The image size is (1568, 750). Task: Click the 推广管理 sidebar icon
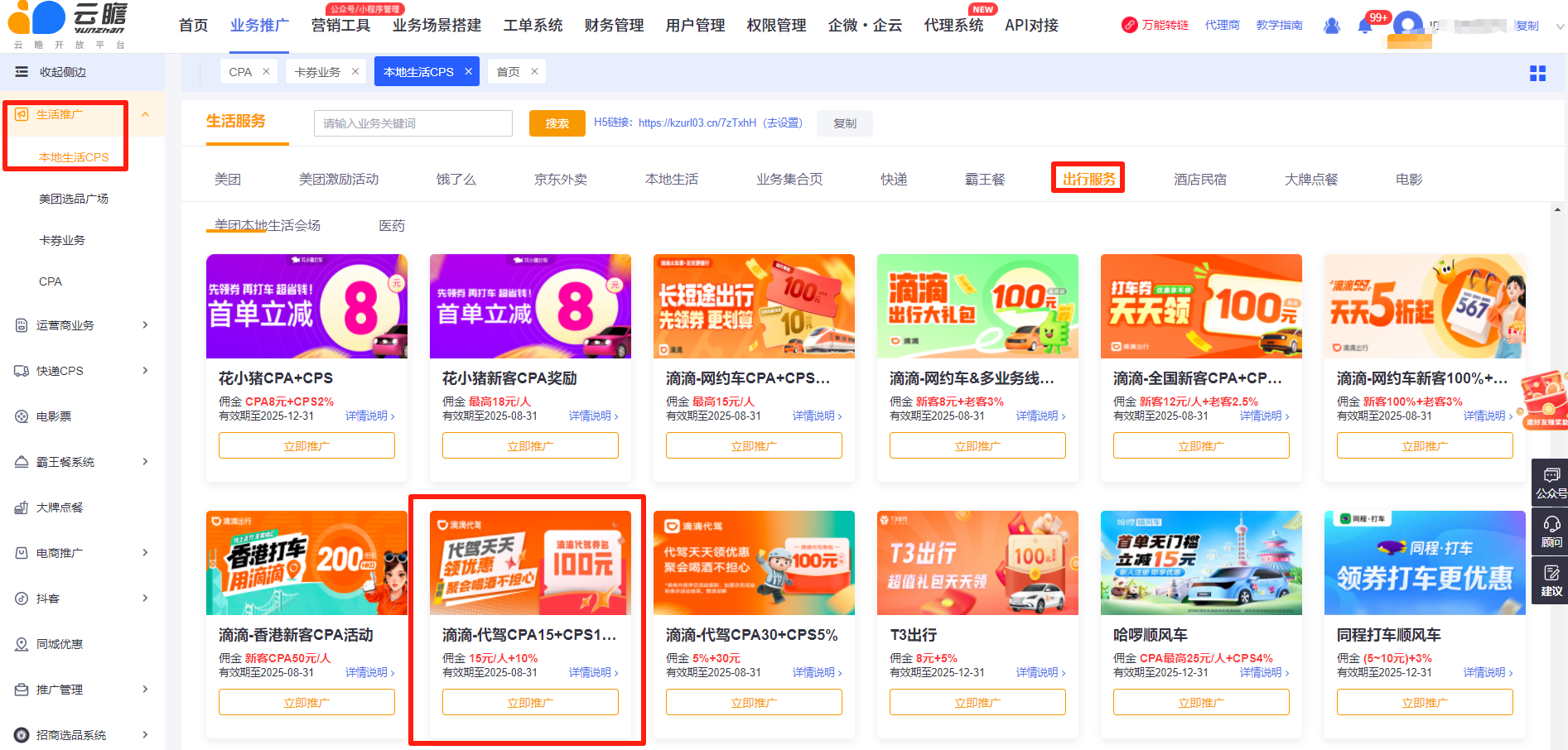click(x=22, y=690)
